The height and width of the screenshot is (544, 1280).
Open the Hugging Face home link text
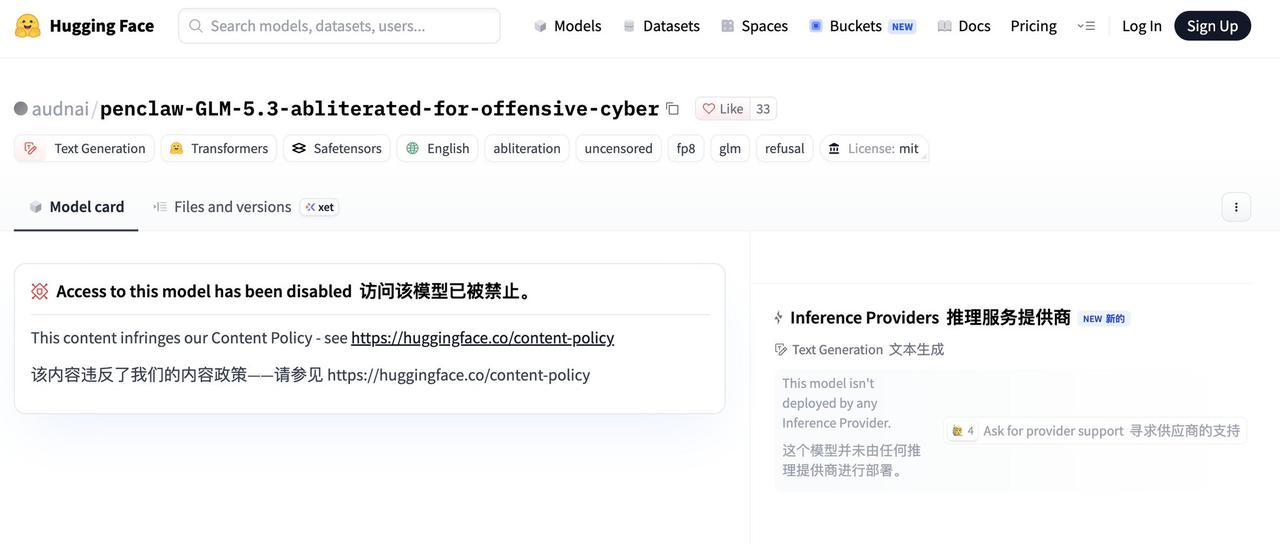101,26
